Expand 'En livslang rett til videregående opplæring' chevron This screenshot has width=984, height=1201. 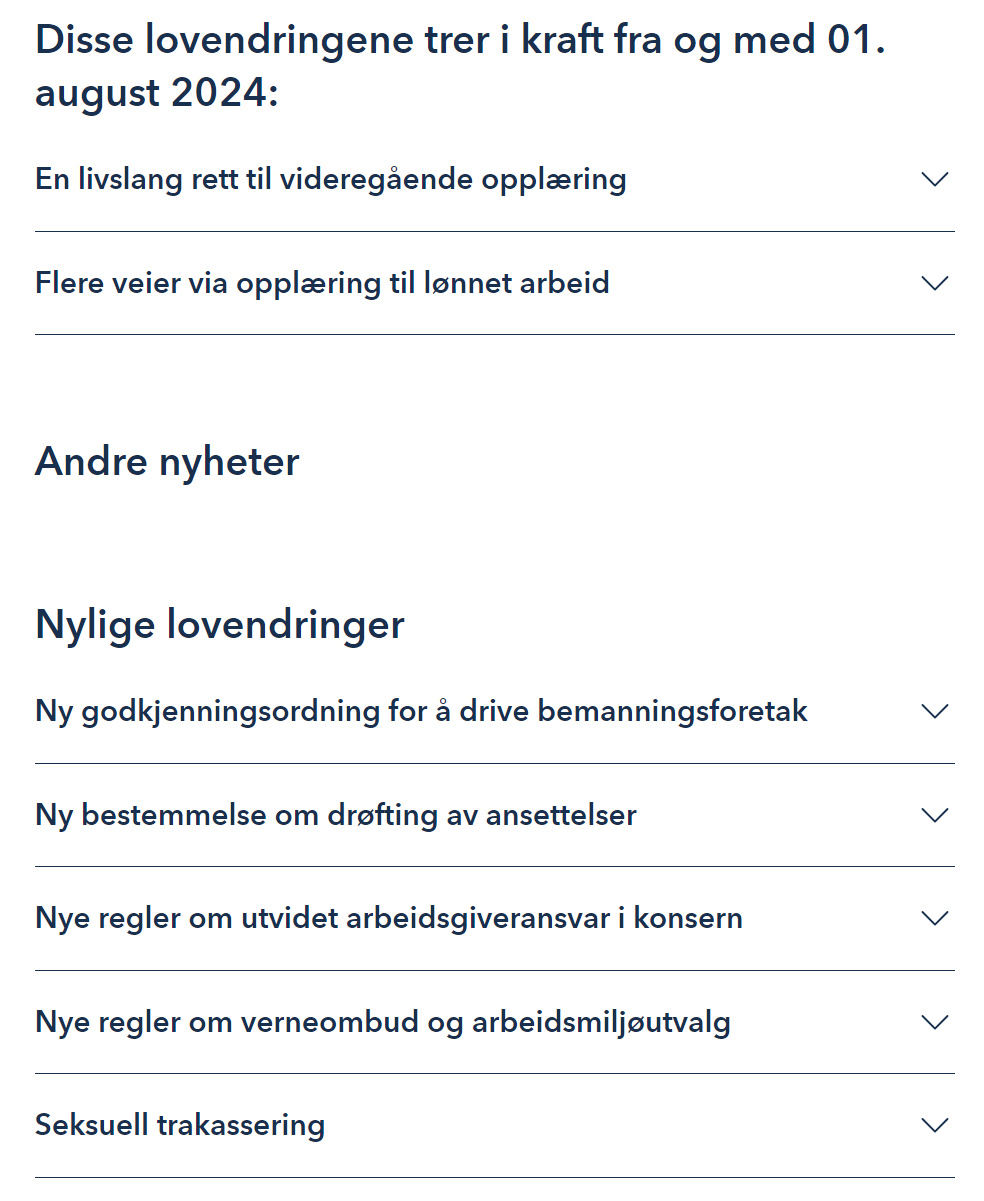pos(934,180)
